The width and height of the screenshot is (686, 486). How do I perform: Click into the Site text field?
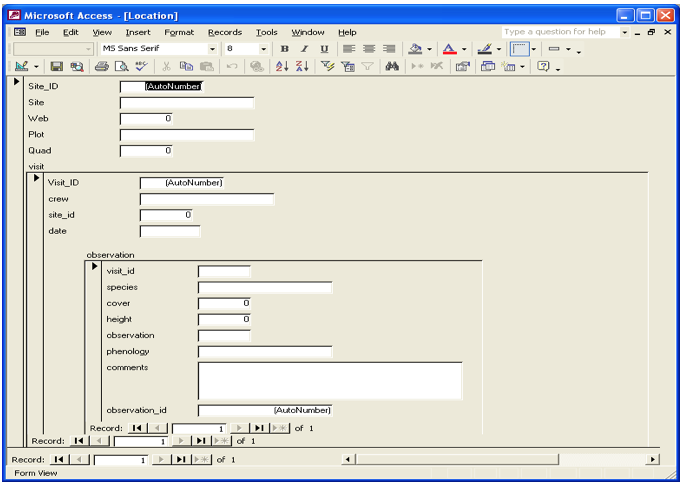tap(187, 103)
